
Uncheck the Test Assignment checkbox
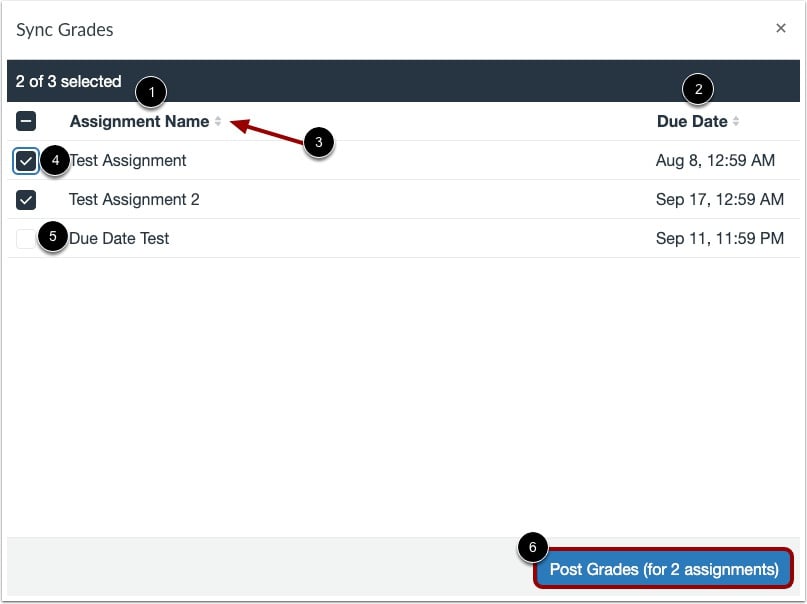point(27,160)
